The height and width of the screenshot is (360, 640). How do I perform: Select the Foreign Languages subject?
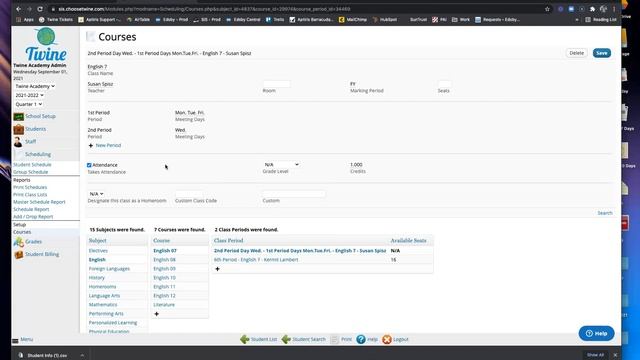[109, 269]
